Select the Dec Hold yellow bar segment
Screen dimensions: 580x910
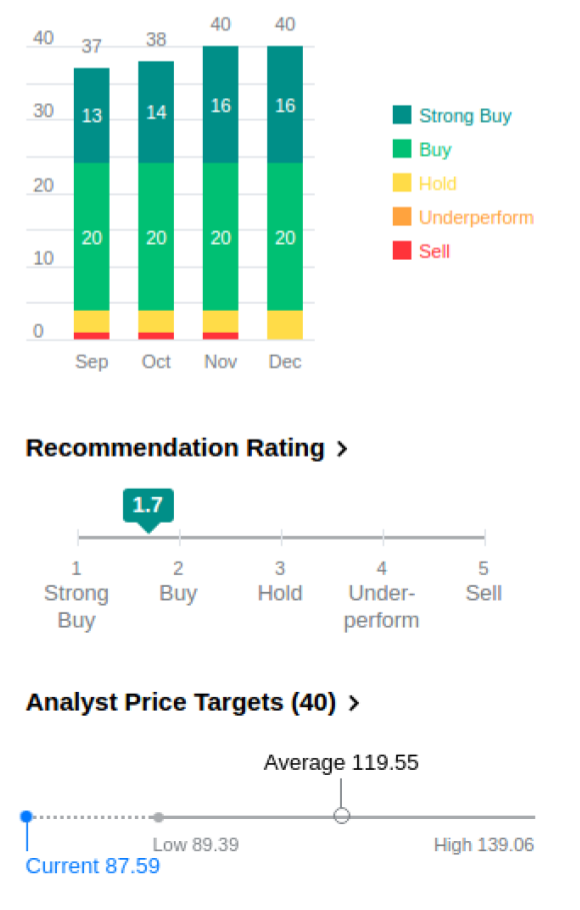coord(285,325)
